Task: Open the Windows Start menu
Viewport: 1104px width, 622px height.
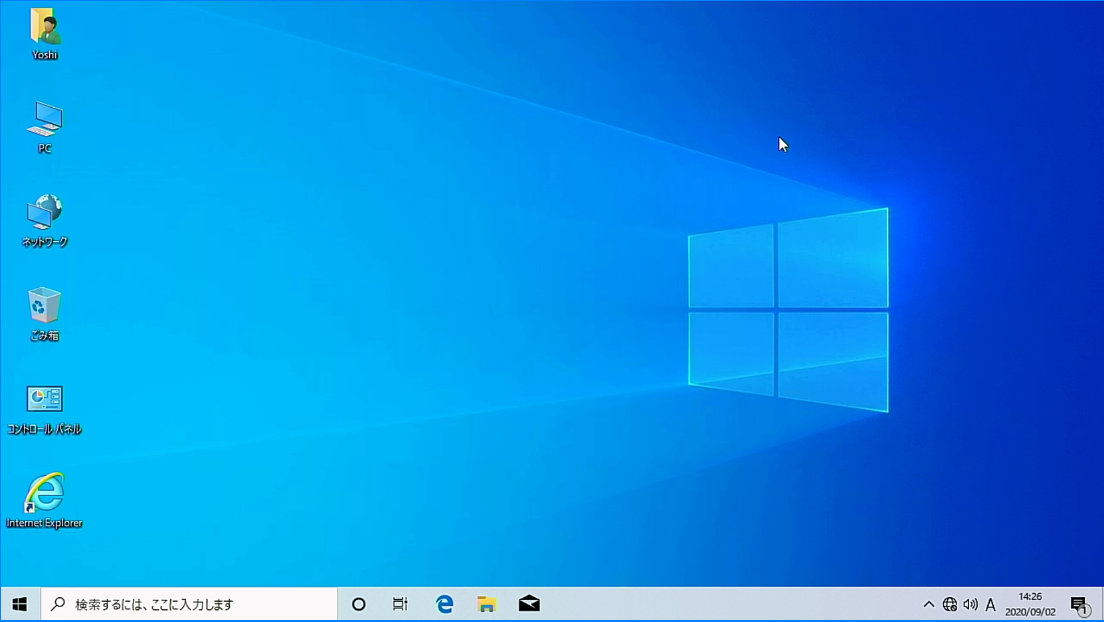Action: [x=20, y=604]
